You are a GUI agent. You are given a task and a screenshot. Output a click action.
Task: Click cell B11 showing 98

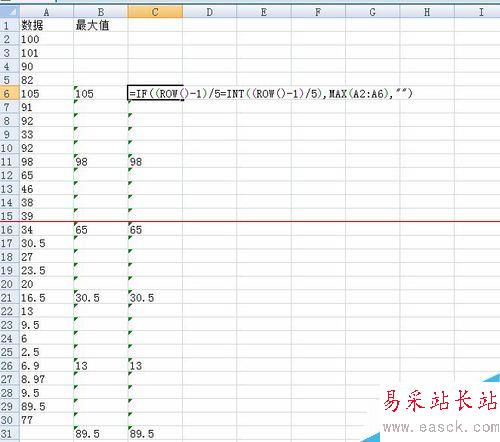coord(101,162)
